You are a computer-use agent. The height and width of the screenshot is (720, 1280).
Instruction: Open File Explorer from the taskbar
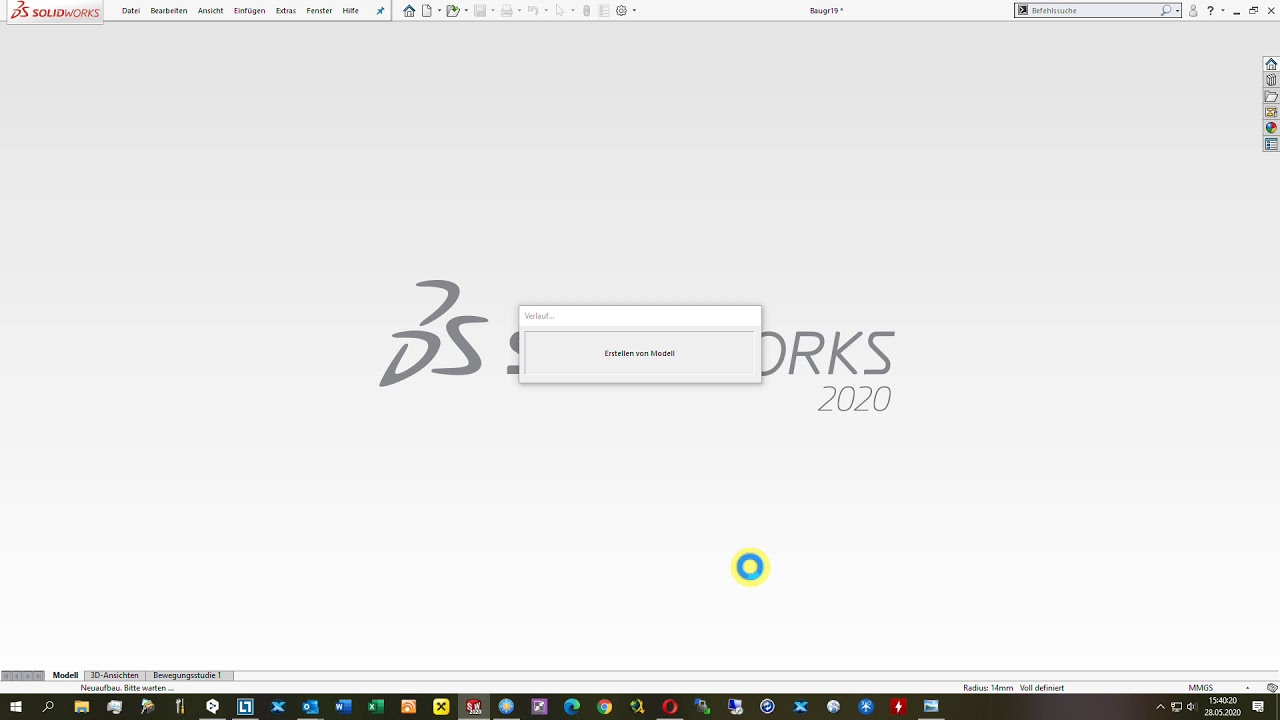click(x=81, y=707)
